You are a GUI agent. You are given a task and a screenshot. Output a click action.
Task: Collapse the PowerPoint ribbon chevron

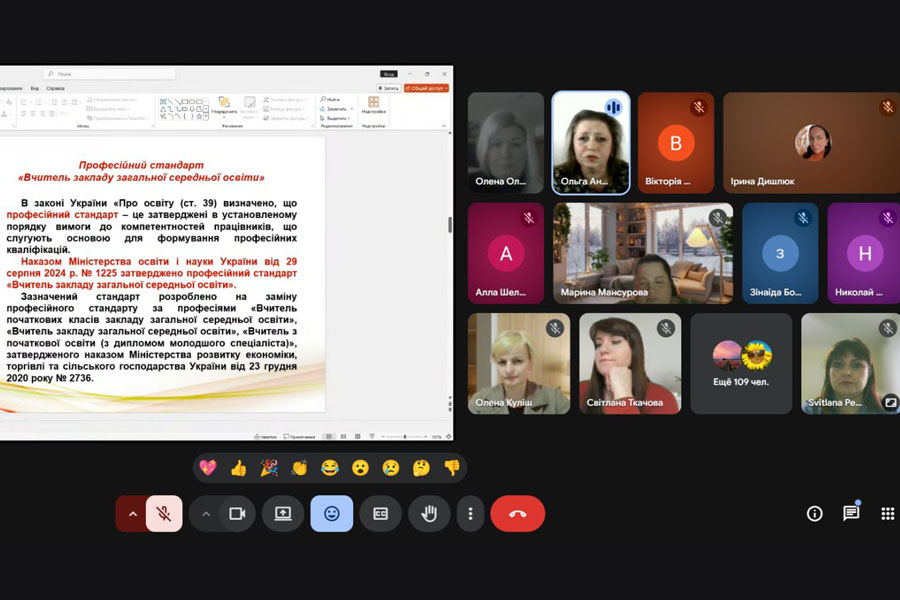(x=444, y=126)
